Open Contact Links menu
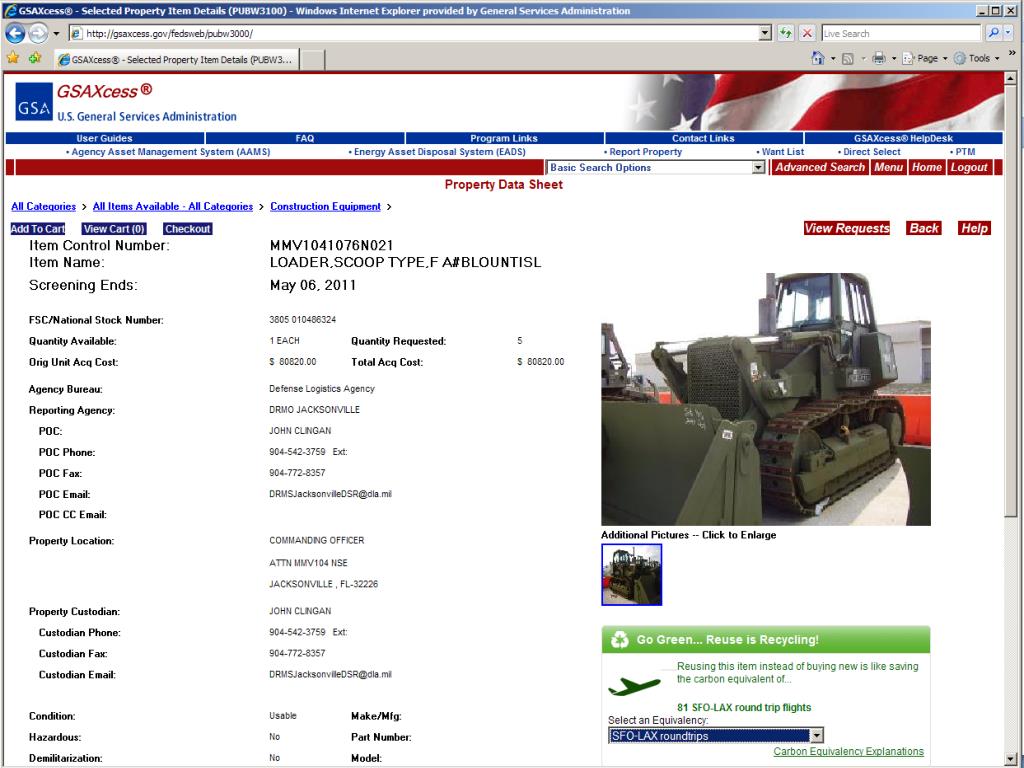This screenshot has height=768, width=1024. coord(703,138)
